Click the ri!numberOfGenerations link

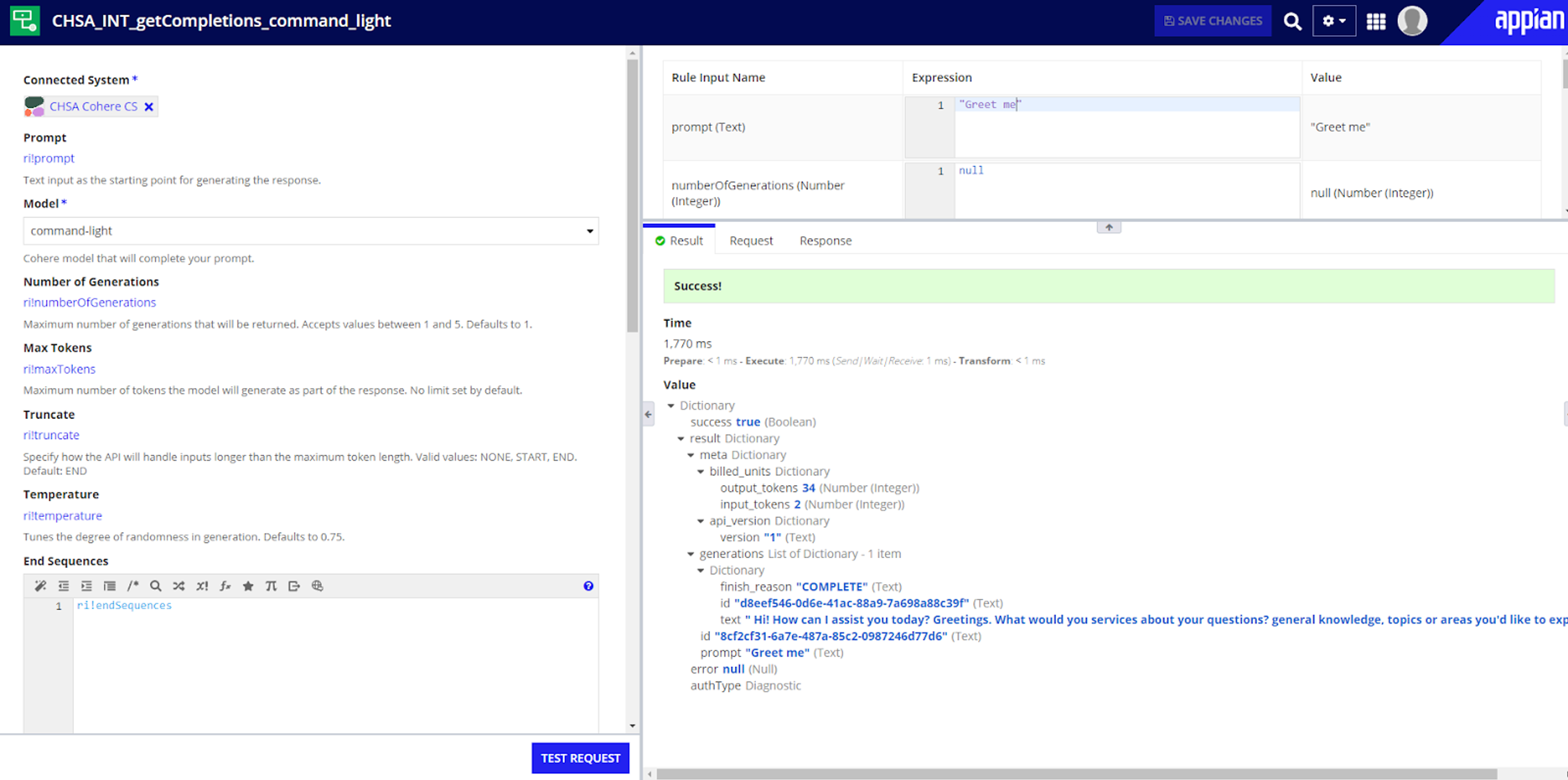[89, 303]
